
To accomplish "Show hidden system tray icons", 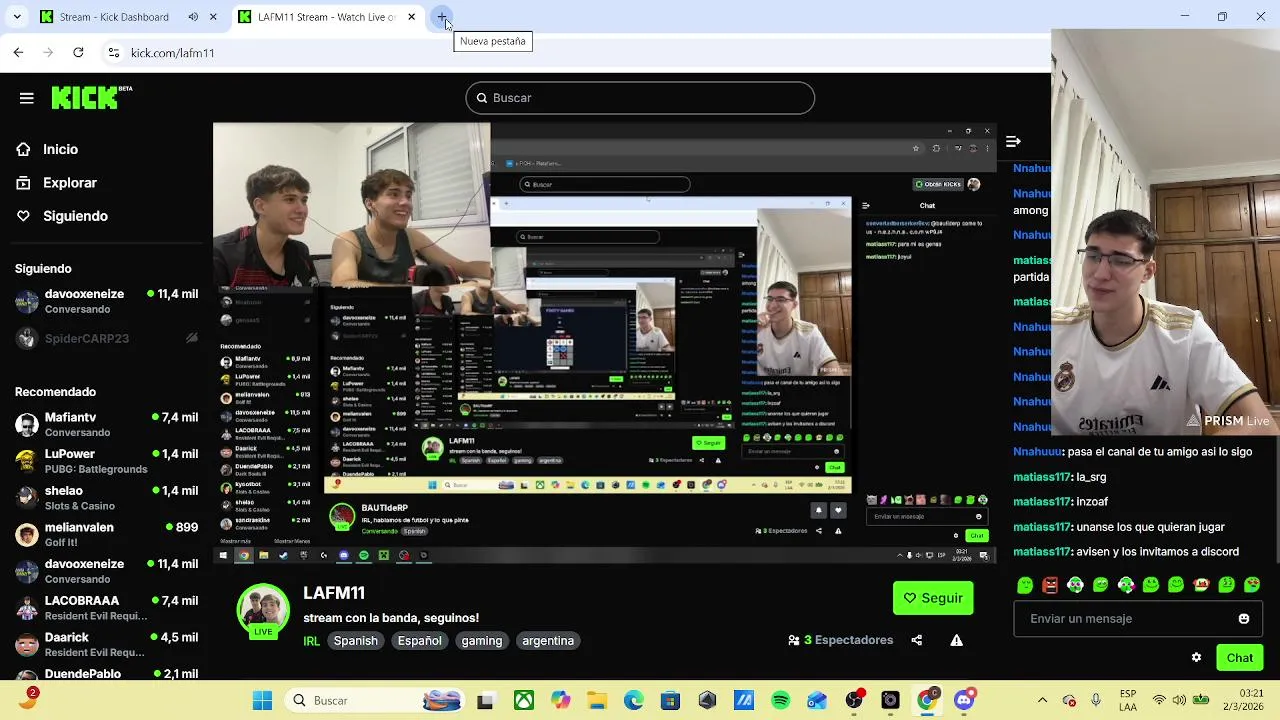I will (1042, 701).
